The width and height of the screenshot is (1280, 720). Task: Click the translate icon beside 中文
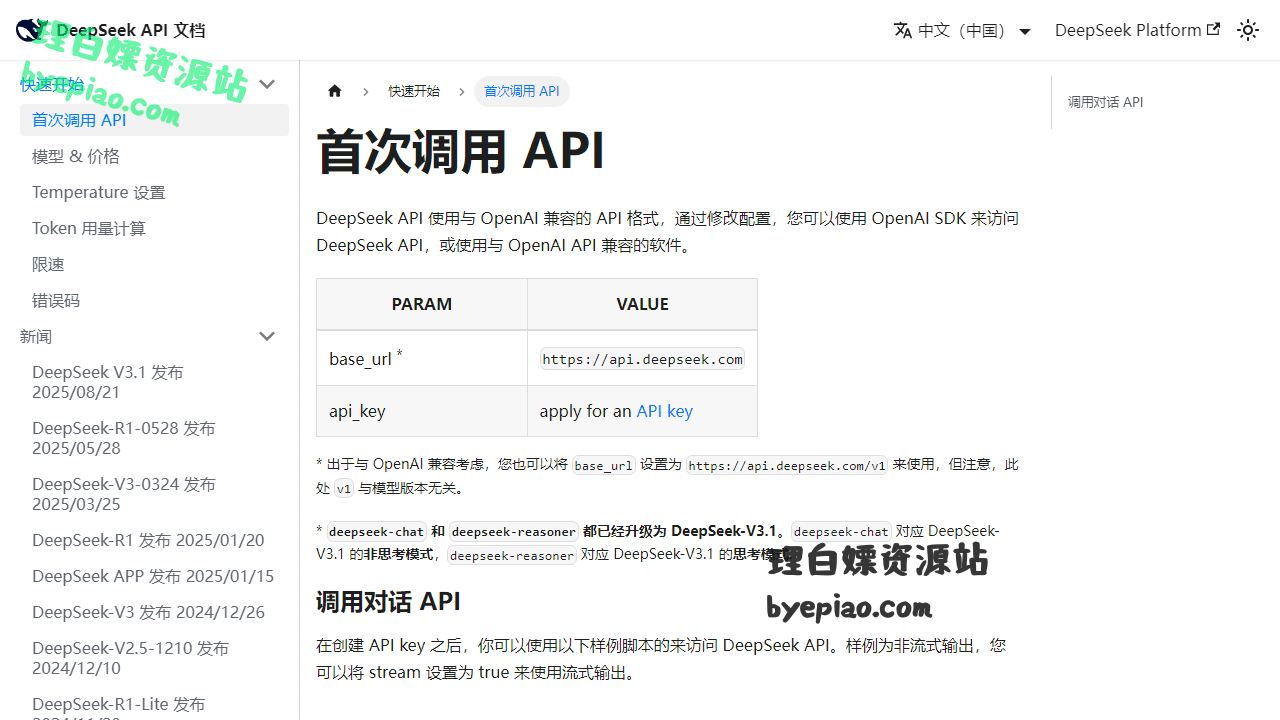click(x=903, y=30)
